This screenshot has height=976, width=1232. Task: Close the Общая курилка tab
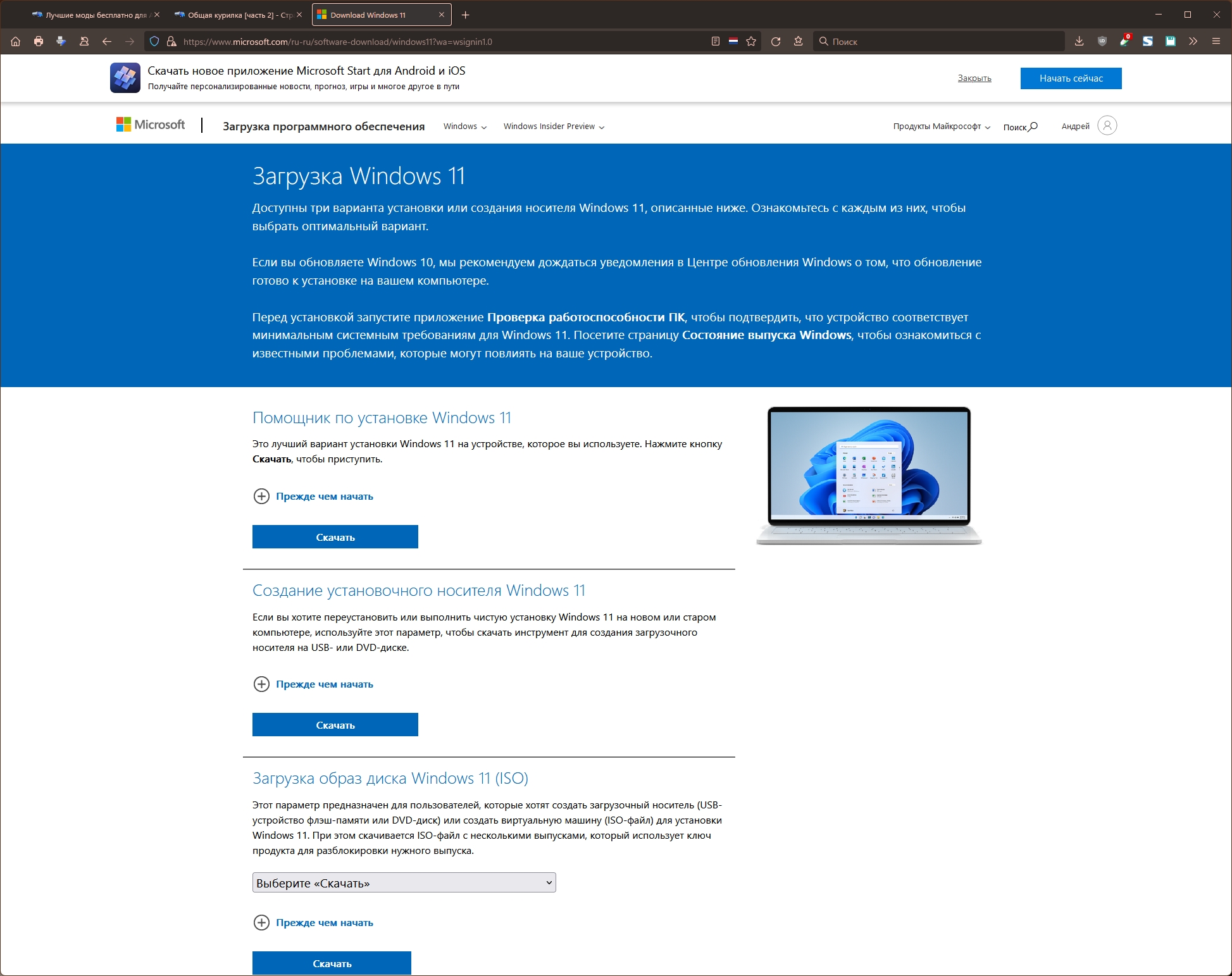click(x=299, y=15)
